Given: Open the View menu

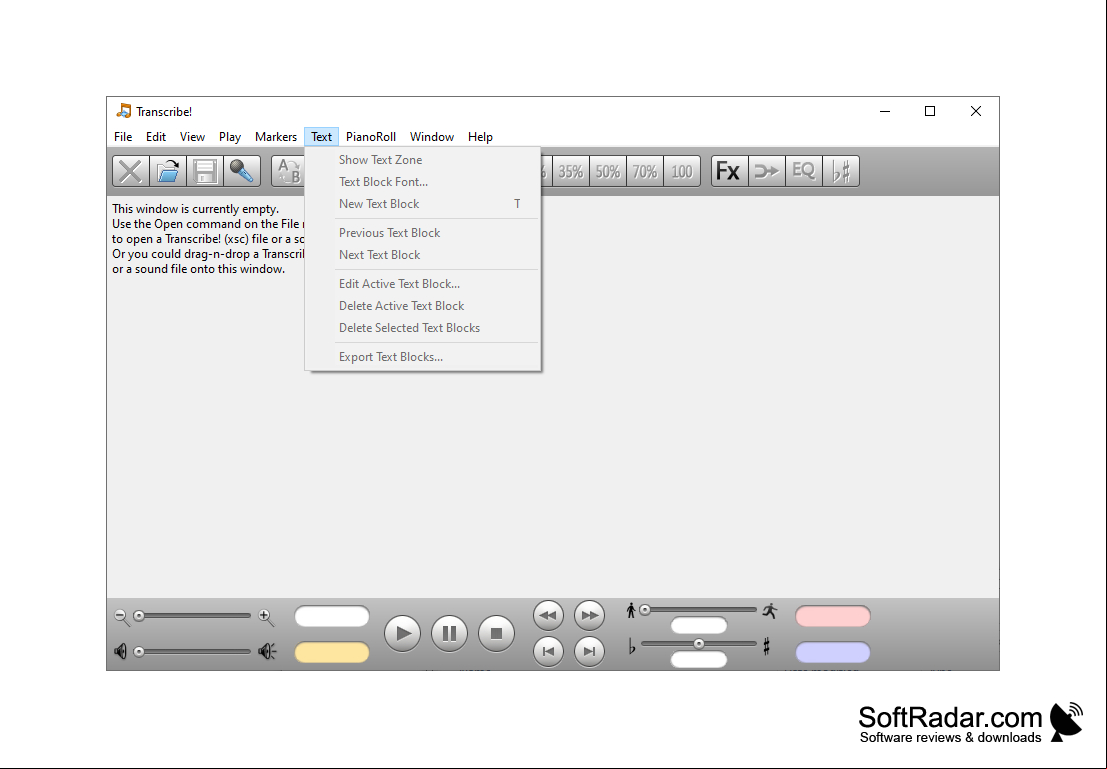Looking at the screenshot, I should click(192, 137).
